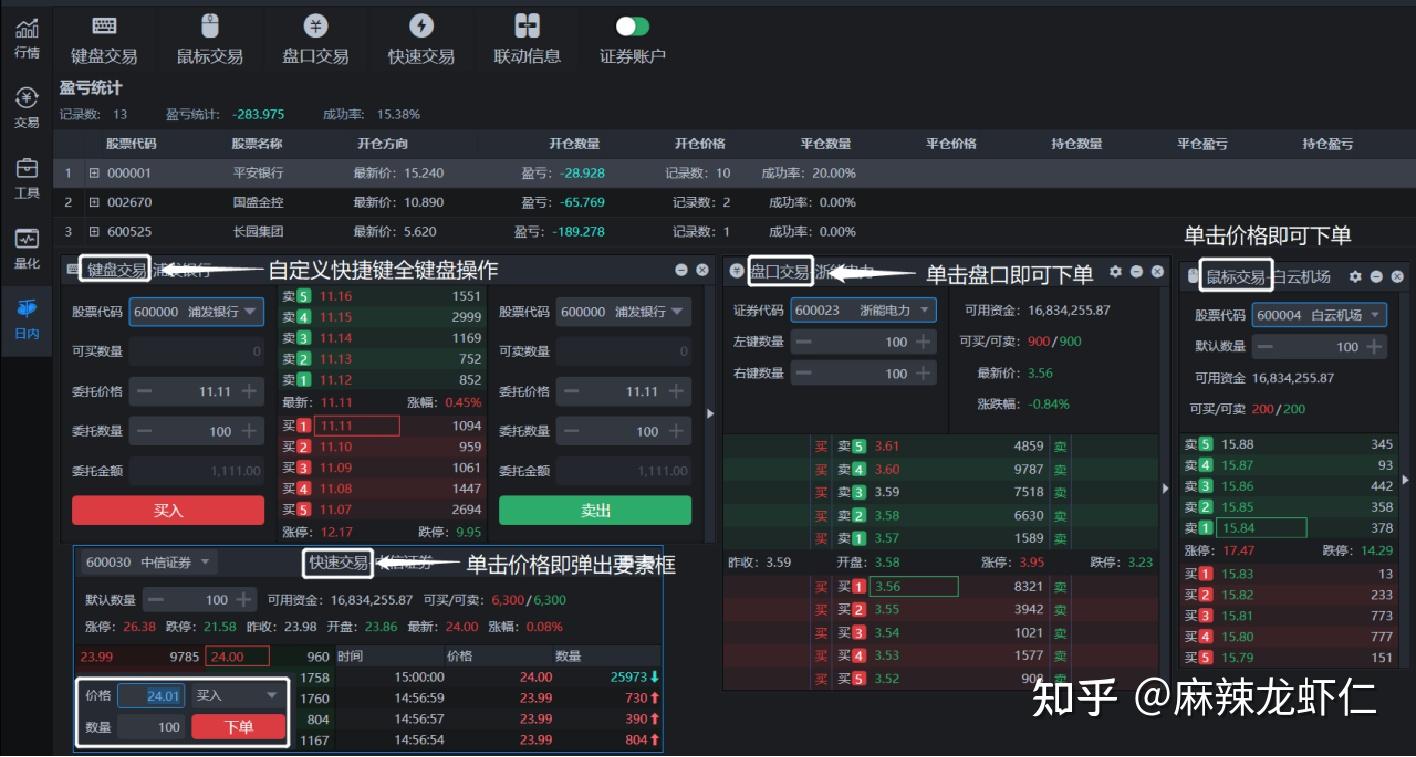Increase 默认数量 in 鼠标交易 panel
The image size is (1416, 757).
click(1374, 346)
